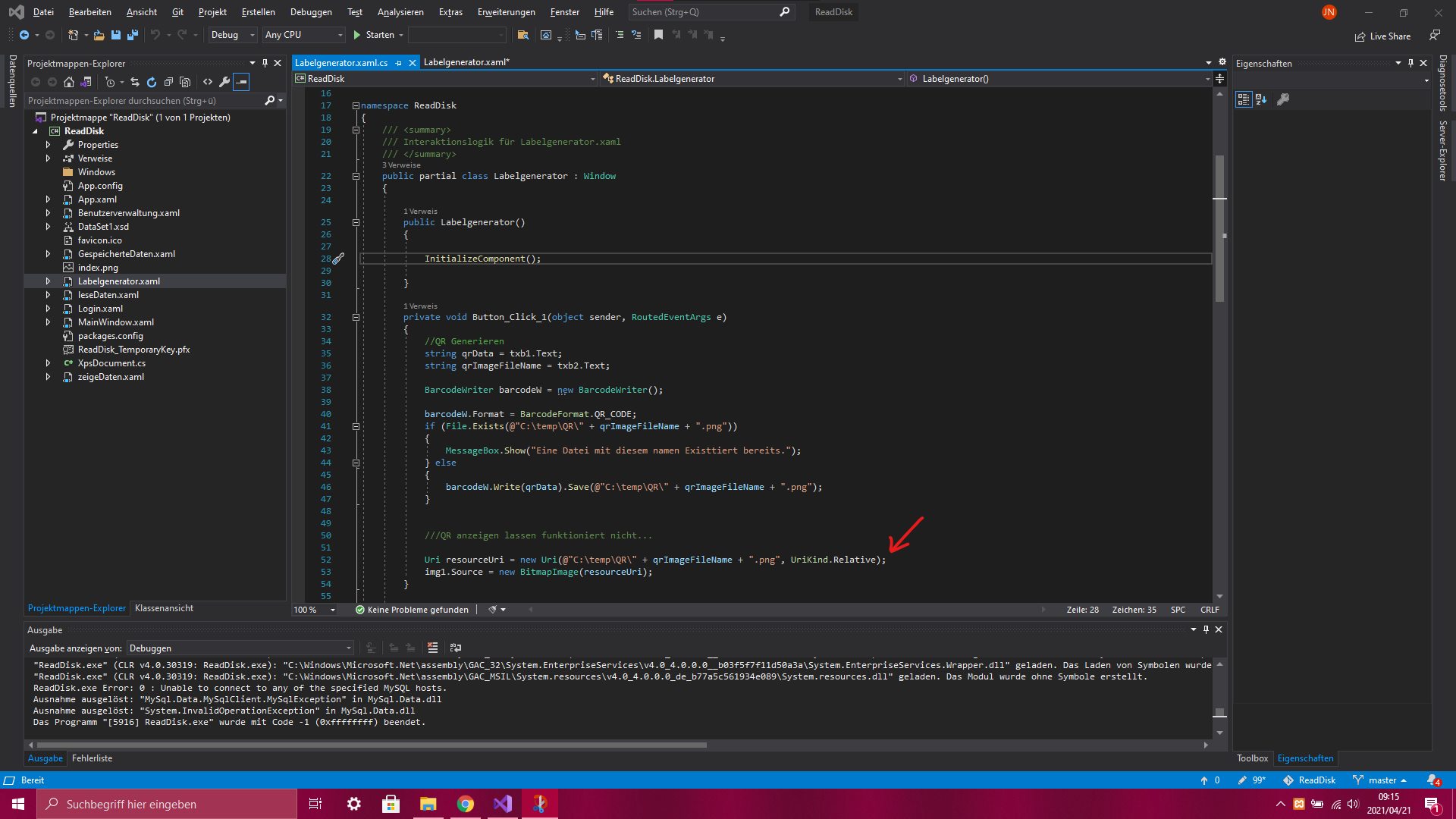Toggle the Preview Selected Items button
Image resolution: width=1456 pixels, height=819 pixels.
(241, 82)
